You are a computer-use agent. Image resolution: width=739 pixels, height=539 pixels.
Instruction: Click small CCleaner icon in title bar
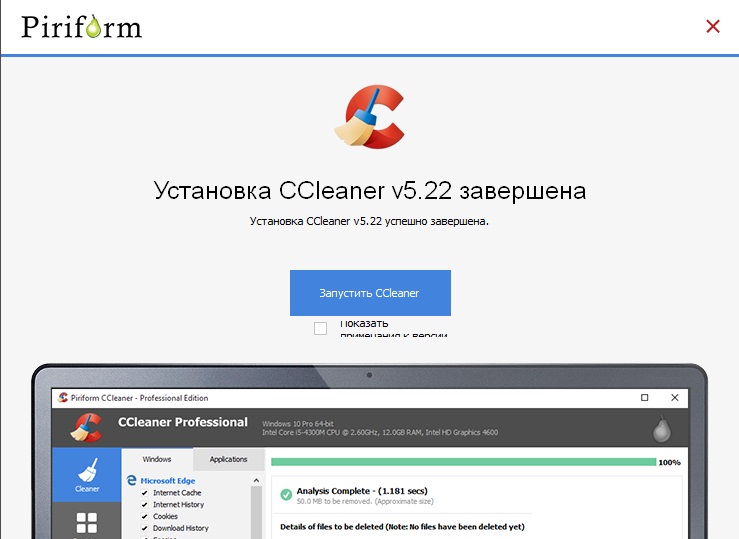pos(63,397)
